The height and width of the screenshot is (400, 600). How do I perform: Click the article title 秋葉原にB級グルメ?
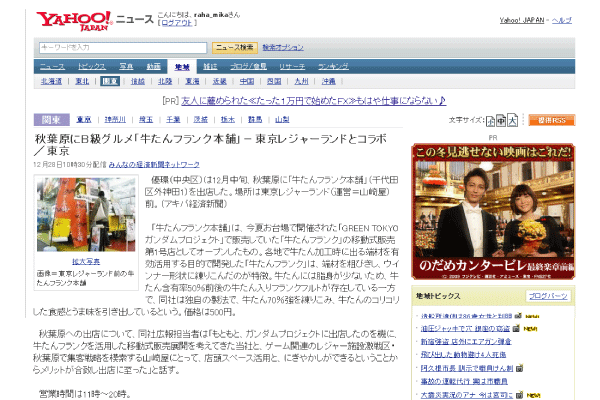[x=211, y=145]
